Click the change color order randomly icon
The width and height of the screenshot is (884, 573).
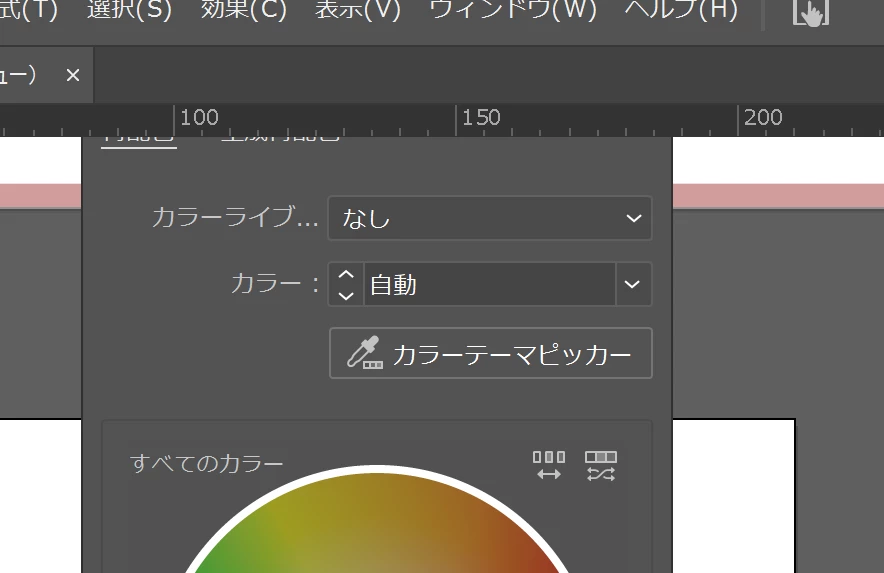click(x=549, y=465)
